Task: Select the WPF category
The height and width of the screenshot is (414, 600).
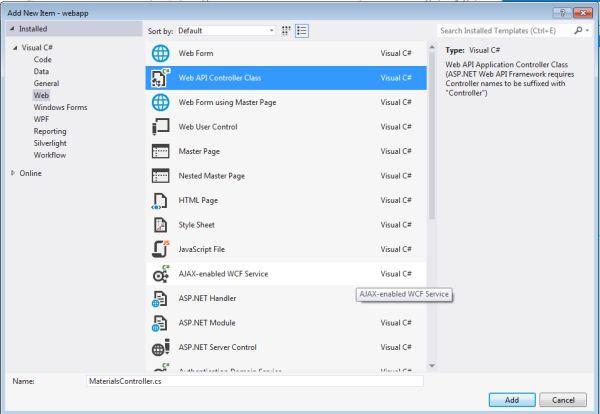Action: click(x=41, y=119)
